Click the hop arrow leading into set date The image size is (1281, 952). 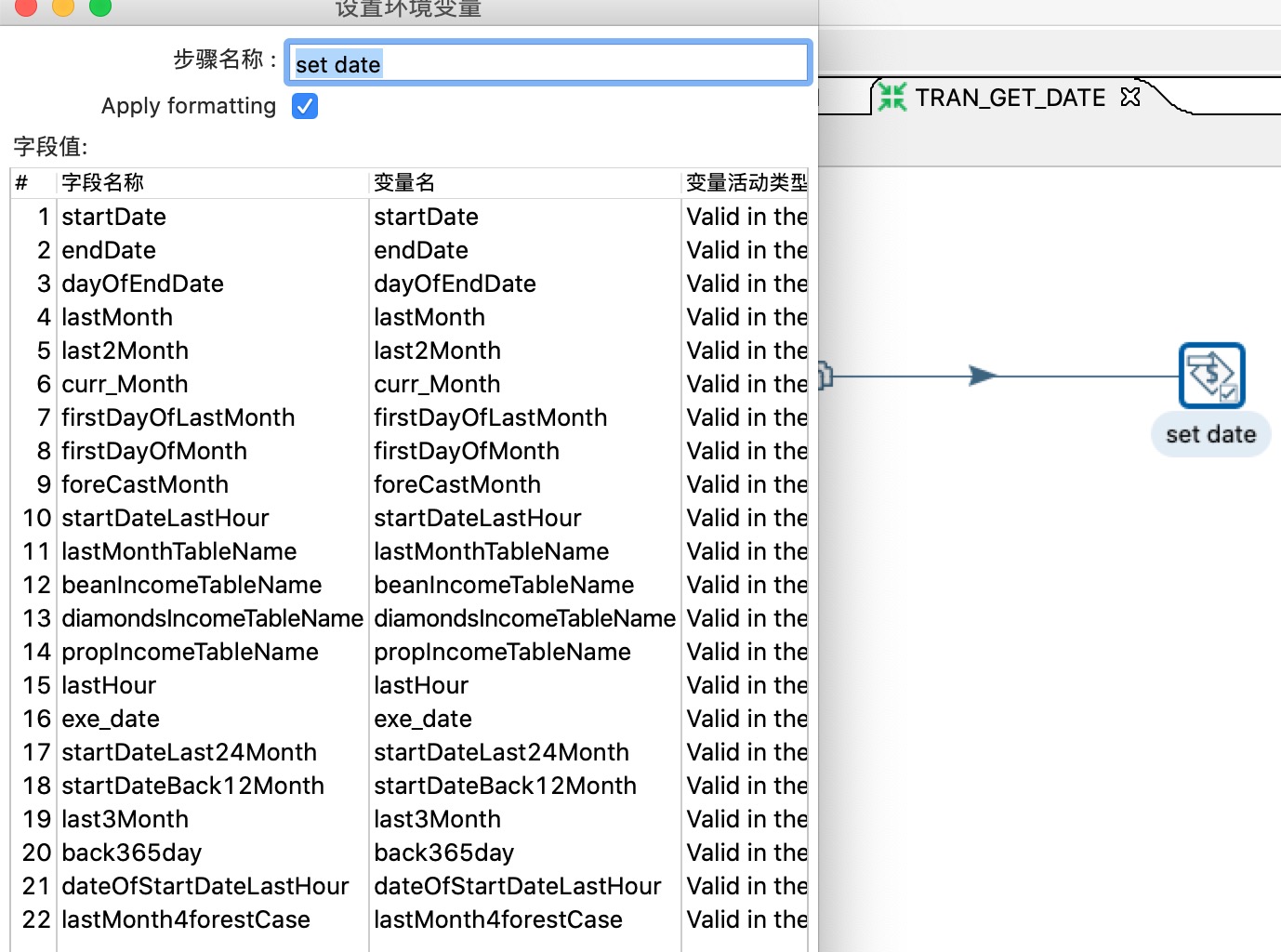985,376
